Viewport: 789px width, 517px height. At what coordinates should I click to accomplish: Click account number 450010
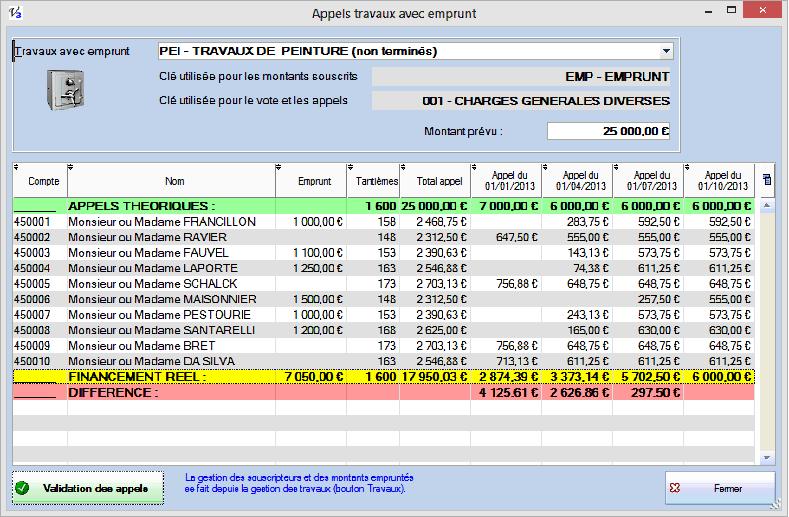click(x=32, y=361)
